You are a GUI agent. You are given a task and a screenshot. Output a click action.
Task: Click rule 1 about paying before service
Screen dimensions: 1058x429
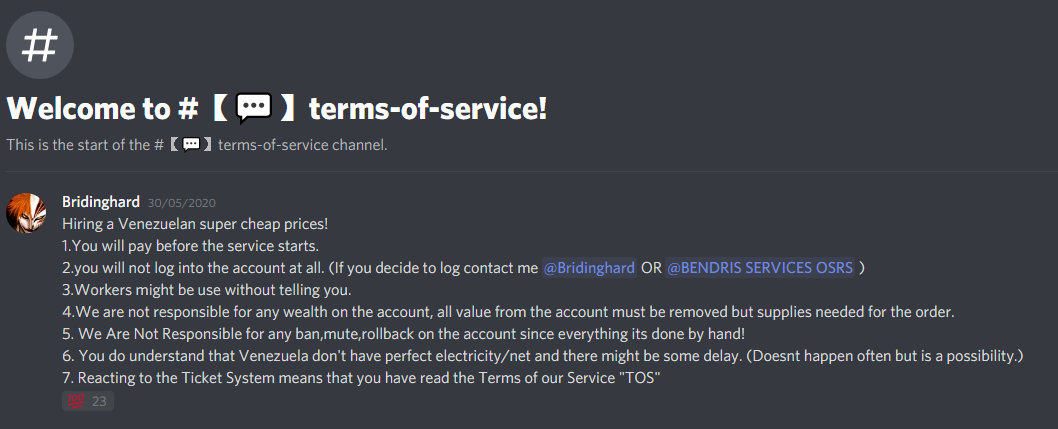pyautogui.click(x=190, y=246)
